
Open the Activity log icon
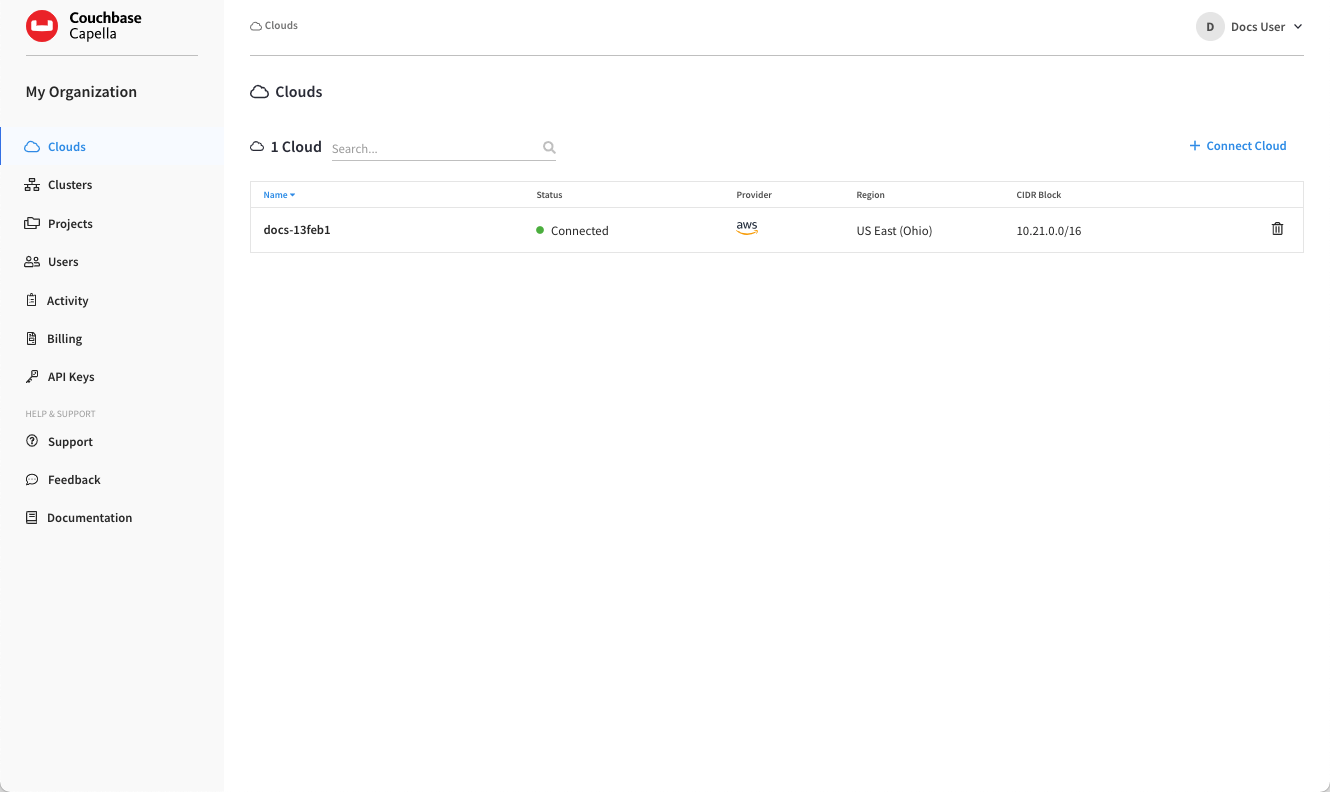[x=33, y=300]
